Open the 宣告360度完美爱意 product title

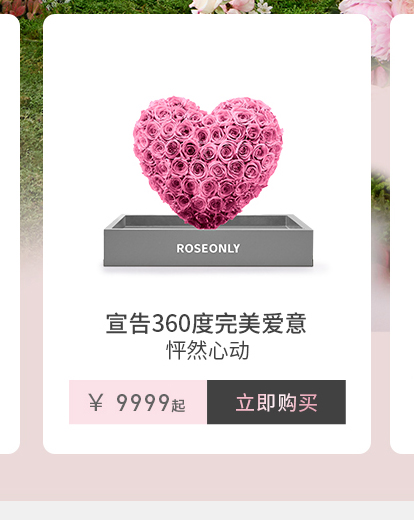pyautogui.click(x=206, y=324)
